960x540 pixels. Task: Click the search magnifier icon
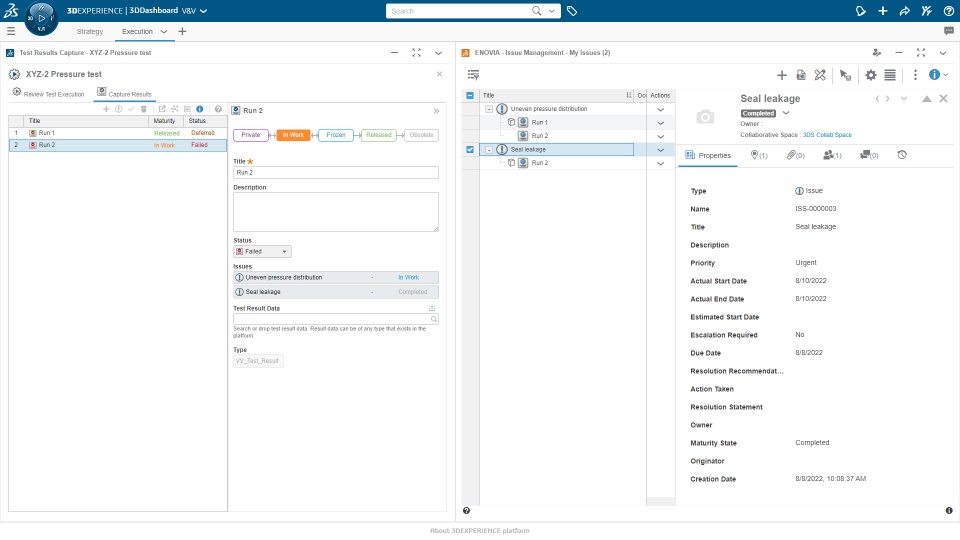click(x=536, y=11)
